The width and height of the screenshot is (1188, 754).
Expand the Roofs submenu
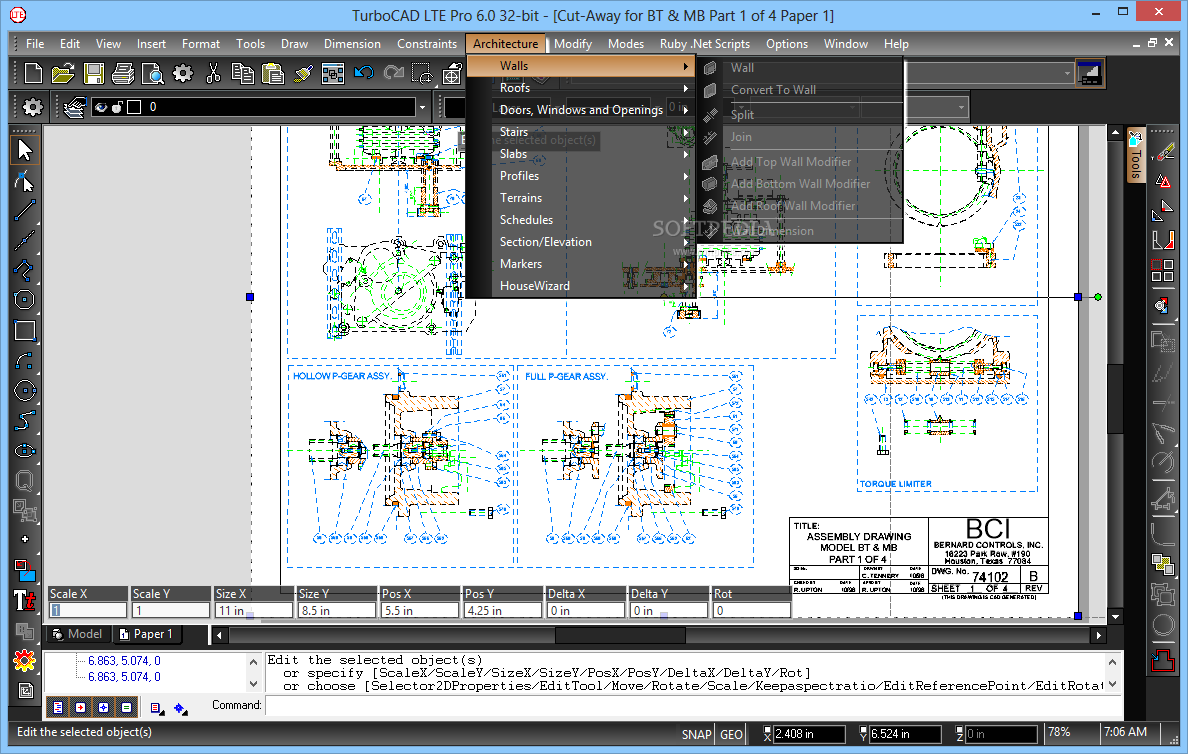pyautogui.click(x=582, y=88)
